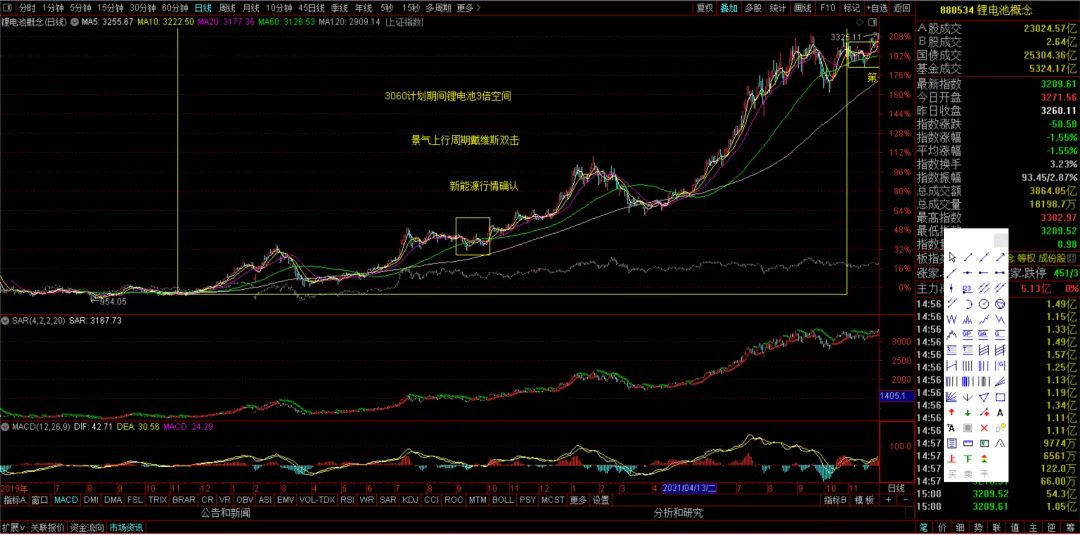Click the − zoom-out chart button
The image size is (1080, 535).
(904, 499)
